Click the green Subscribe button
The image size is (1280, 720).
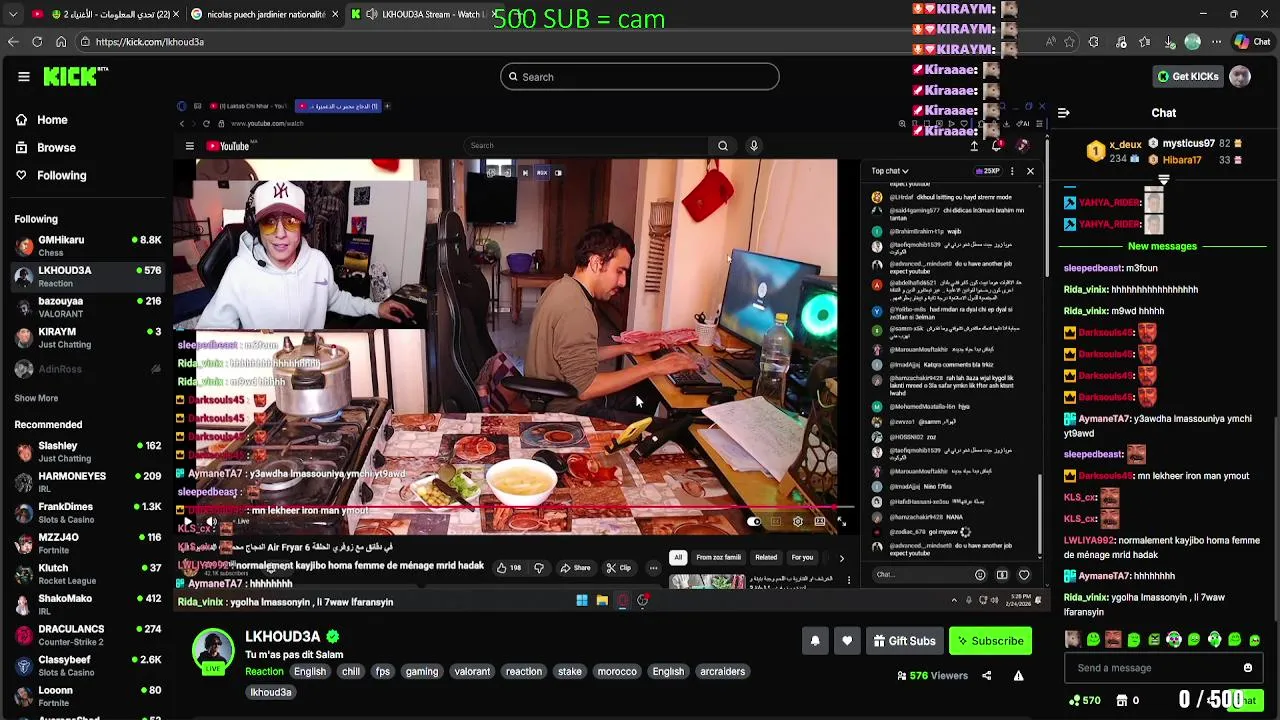(x=990, y=641)
